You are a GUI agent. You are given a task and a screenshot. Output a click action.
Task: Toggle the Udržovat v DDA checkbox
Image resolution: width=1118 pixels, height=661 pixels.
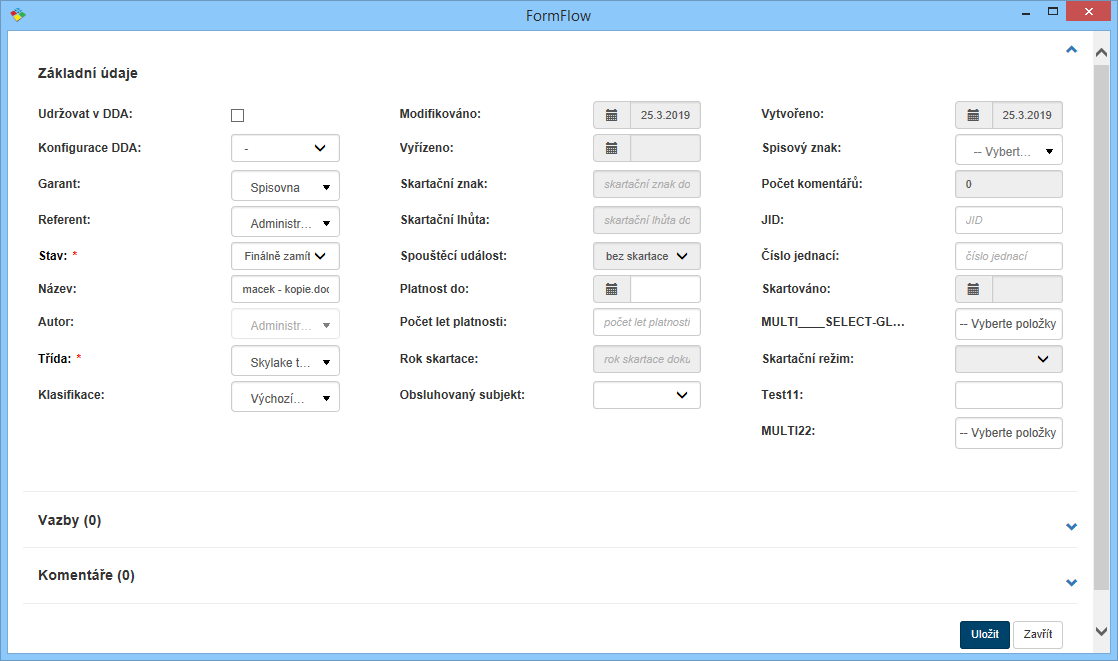pyautogui.click(x=238, y=115)
